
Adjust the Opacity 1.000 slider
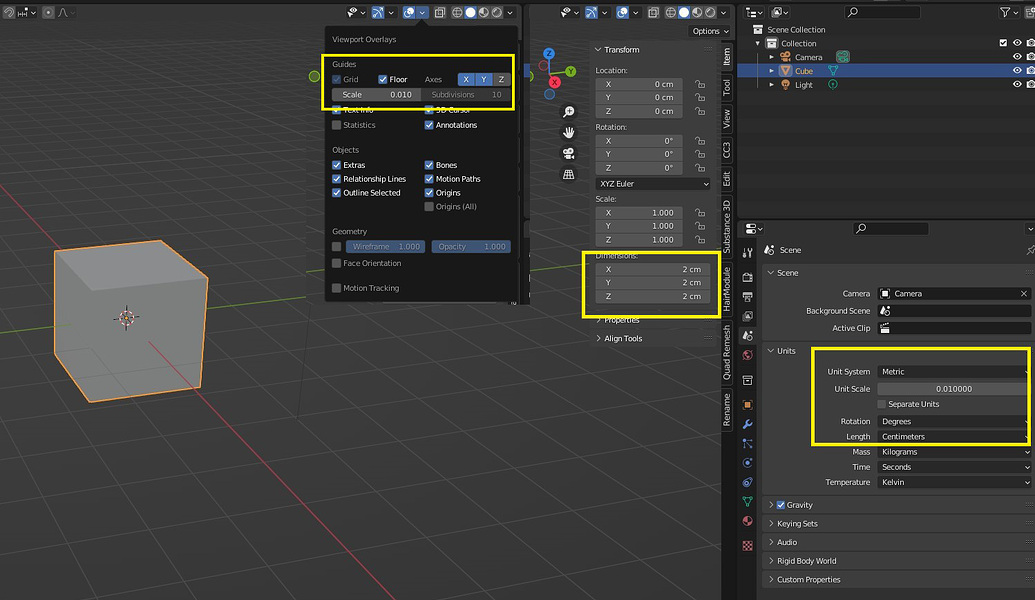tap(471, 246)
